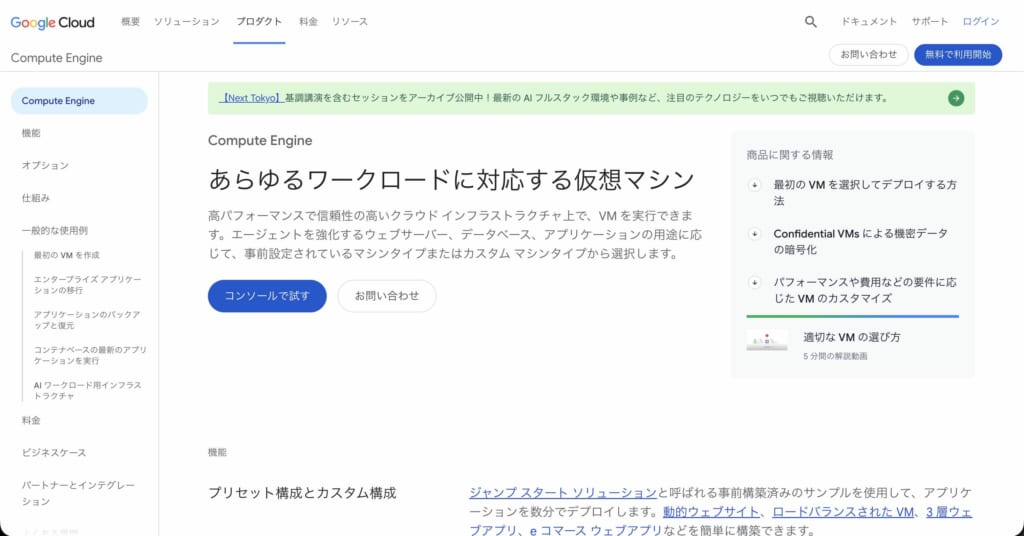The image size is (1024, 536).
Task: Click the arrow icon beside Confidential VMs
Action: (754, 234)
